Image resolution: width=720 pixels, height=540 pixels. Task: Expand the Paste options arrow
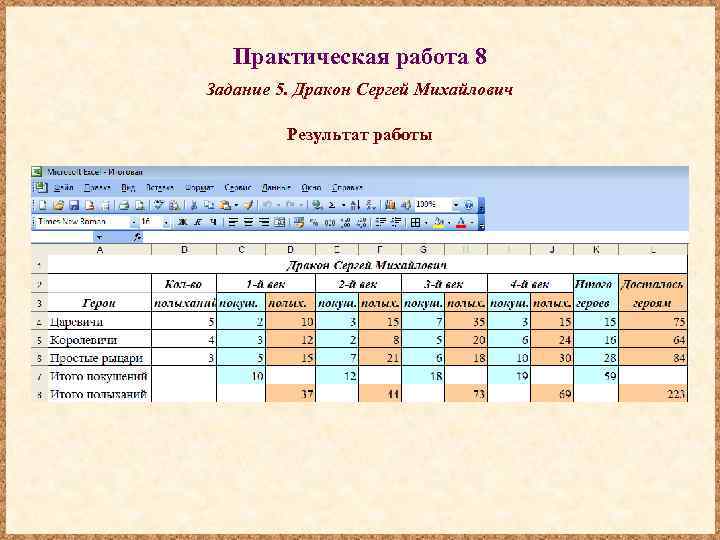point(236,205)
